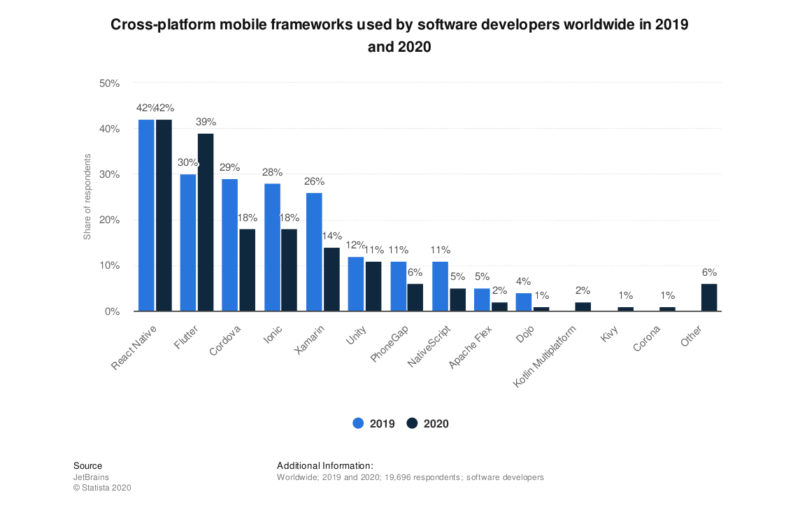Click the dark navy 2020 legend dot
This screenshot has height=508, width=800.
coord(412,423)
